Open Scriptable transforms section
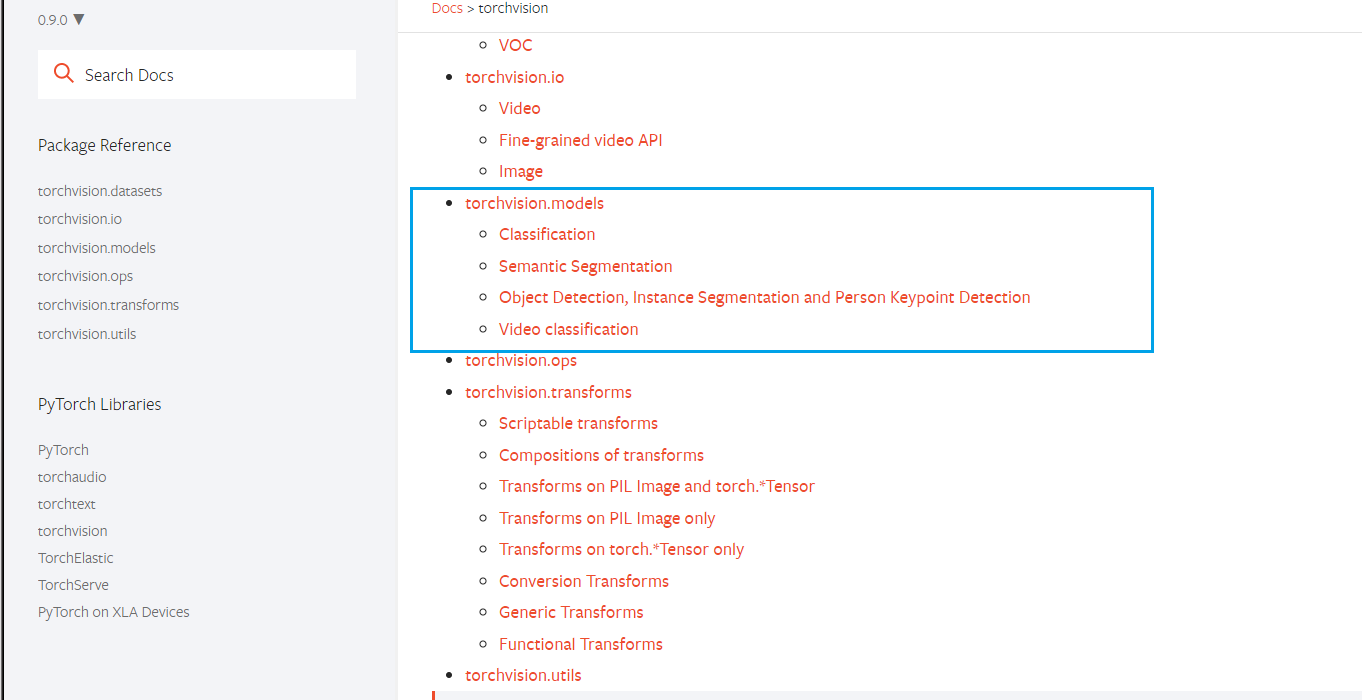 click(x=578, y=423)
